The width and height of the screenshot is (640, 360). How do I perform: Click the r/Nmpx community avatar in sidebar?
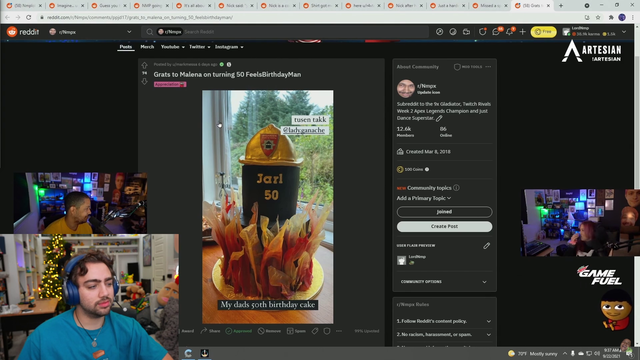(x=406, y=89)
